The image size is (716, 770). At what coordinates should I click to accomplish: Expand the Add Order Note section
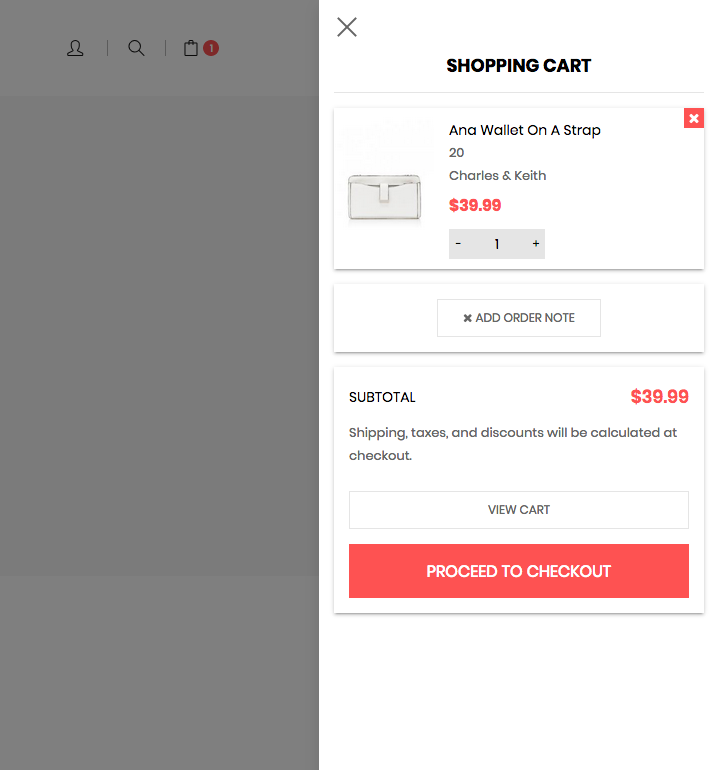519,318
